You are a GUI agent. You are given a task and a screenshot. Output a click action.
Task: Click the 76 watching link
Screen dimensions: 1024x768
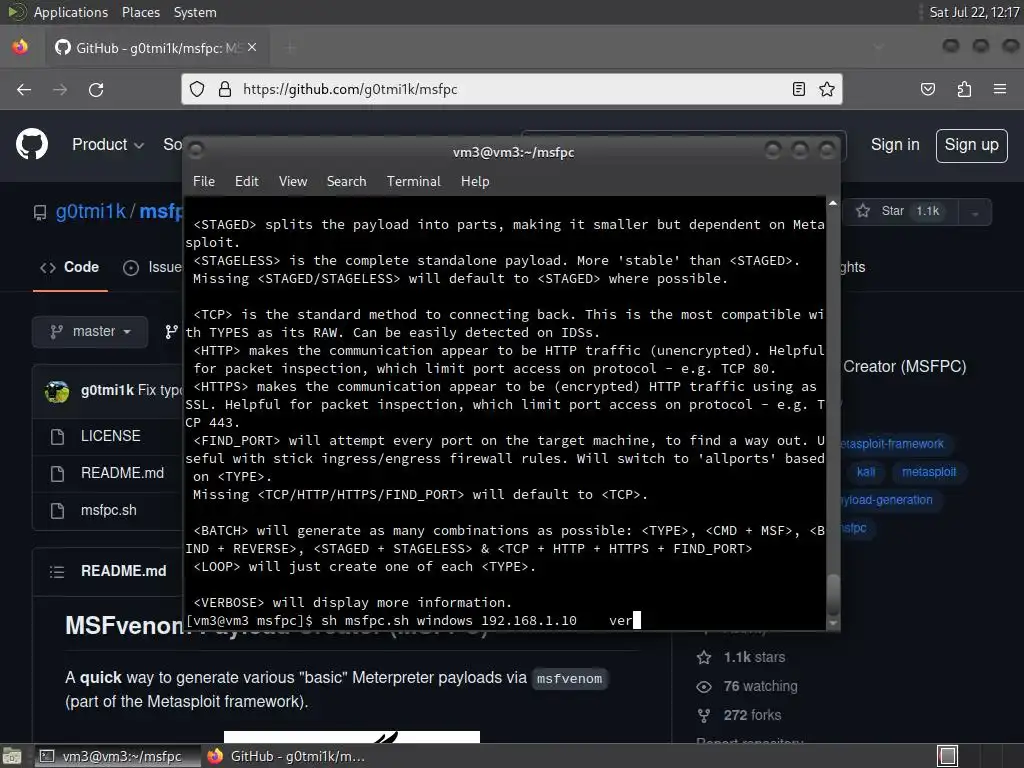tap(760, 686)
